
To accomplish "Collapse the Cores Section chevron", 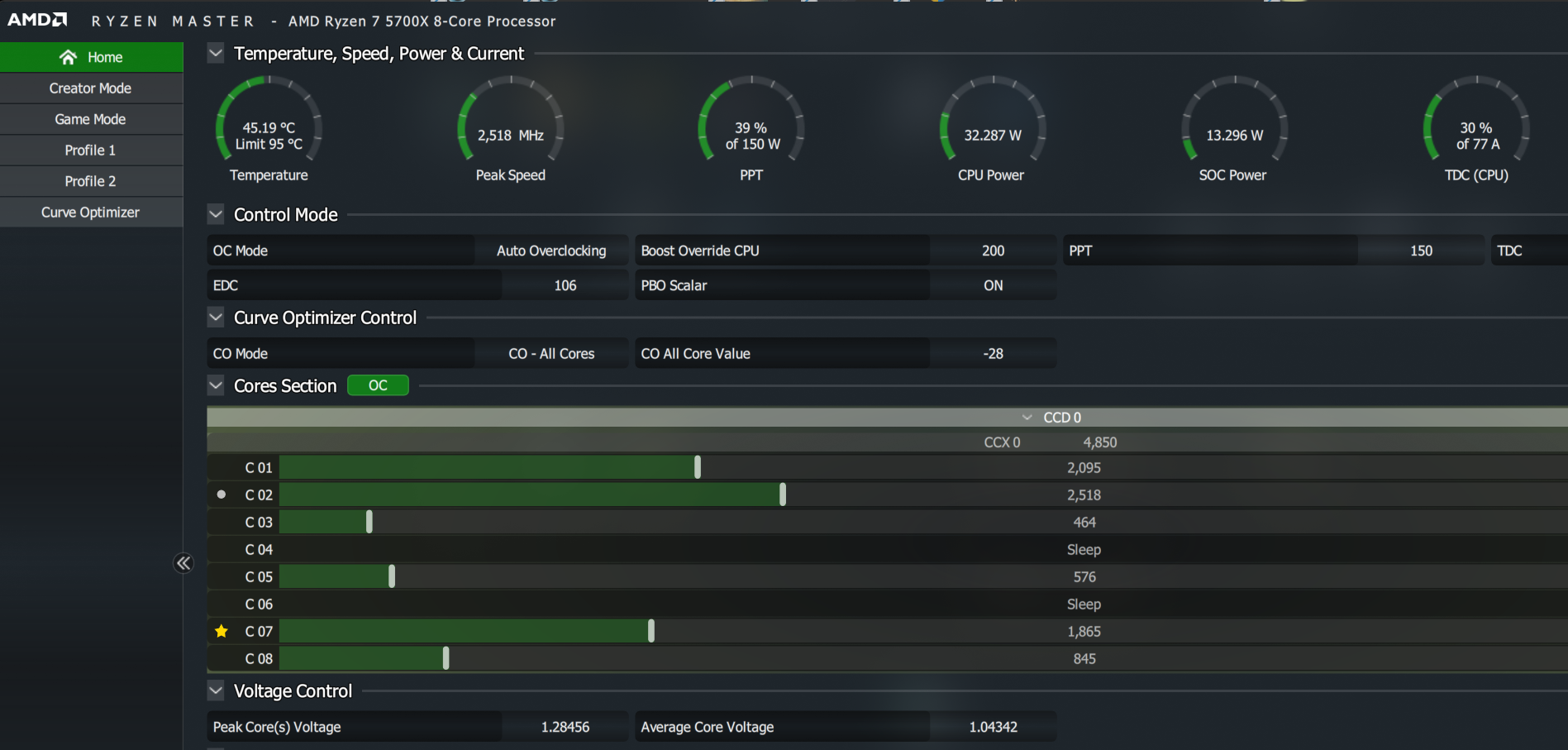I will 216,385.
